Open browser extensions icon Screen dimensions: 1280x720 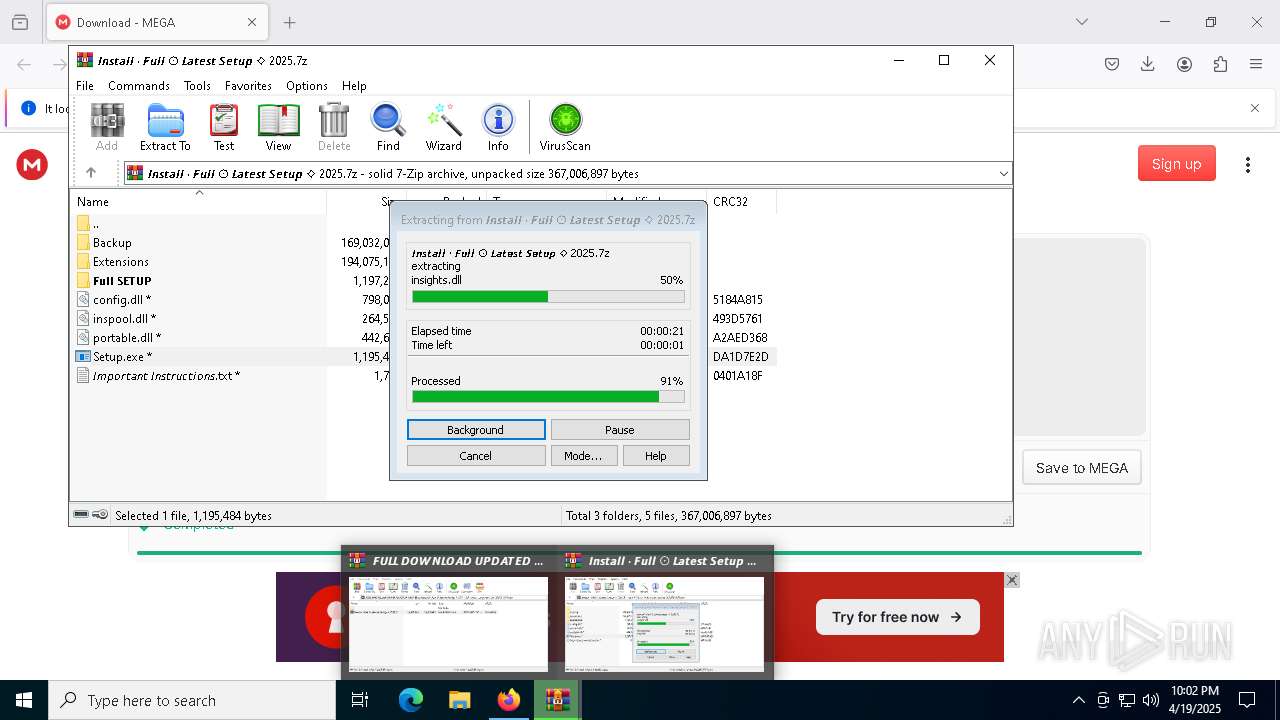click(1220, 64)
